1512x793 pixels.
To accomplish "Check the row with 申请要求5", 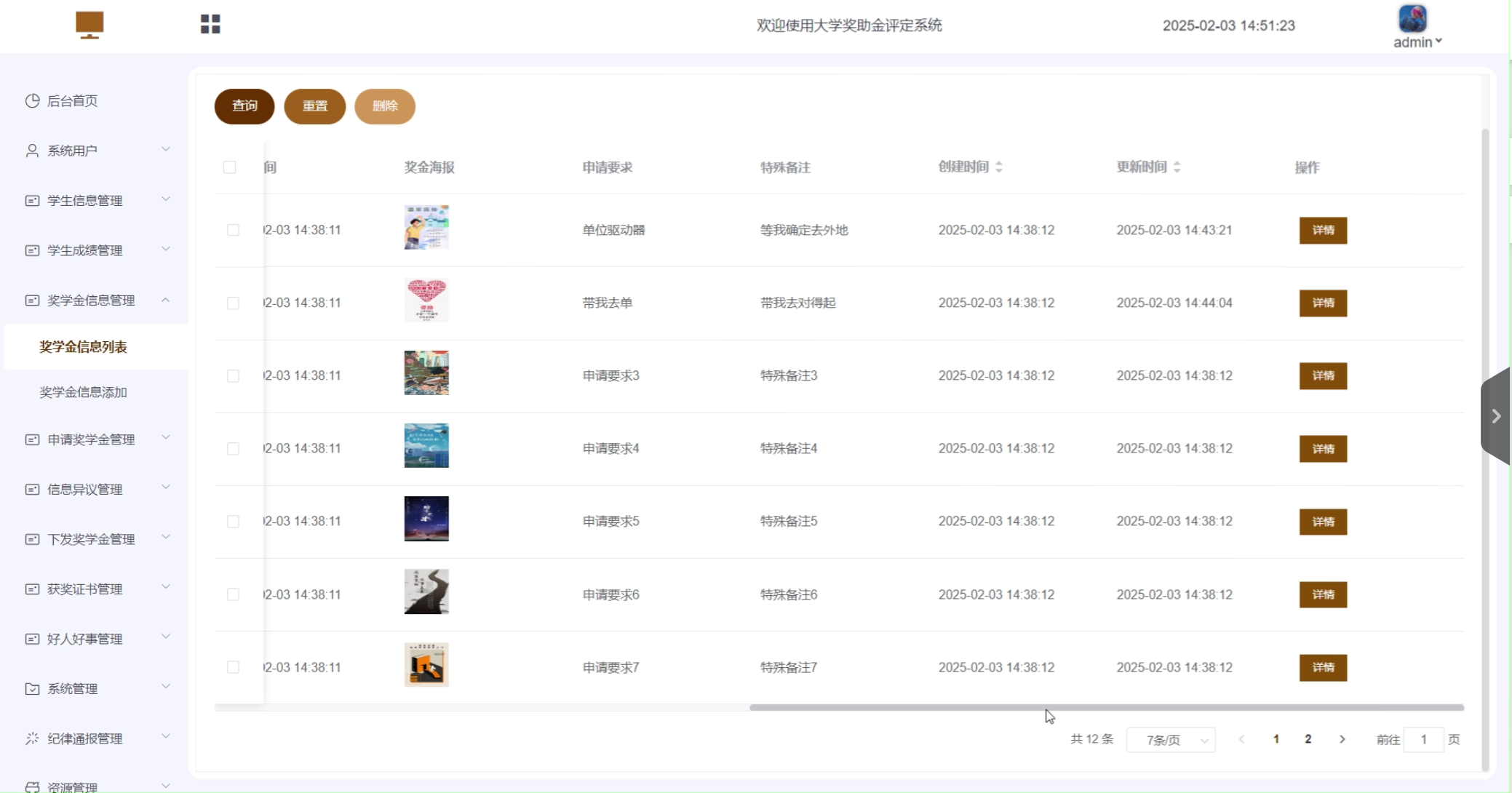I will (233, 522).
